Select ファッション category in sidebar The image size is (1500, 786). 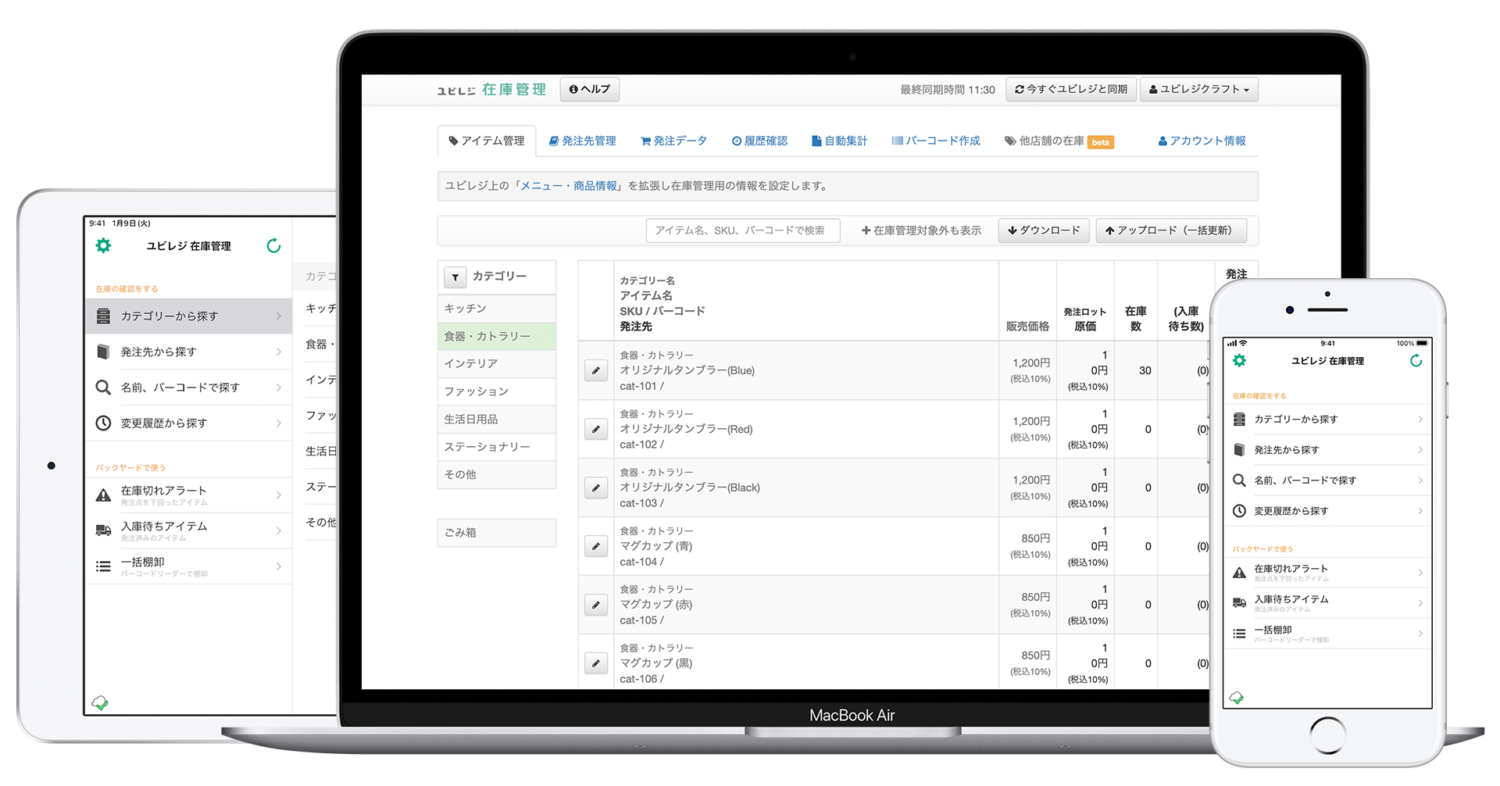496,392
